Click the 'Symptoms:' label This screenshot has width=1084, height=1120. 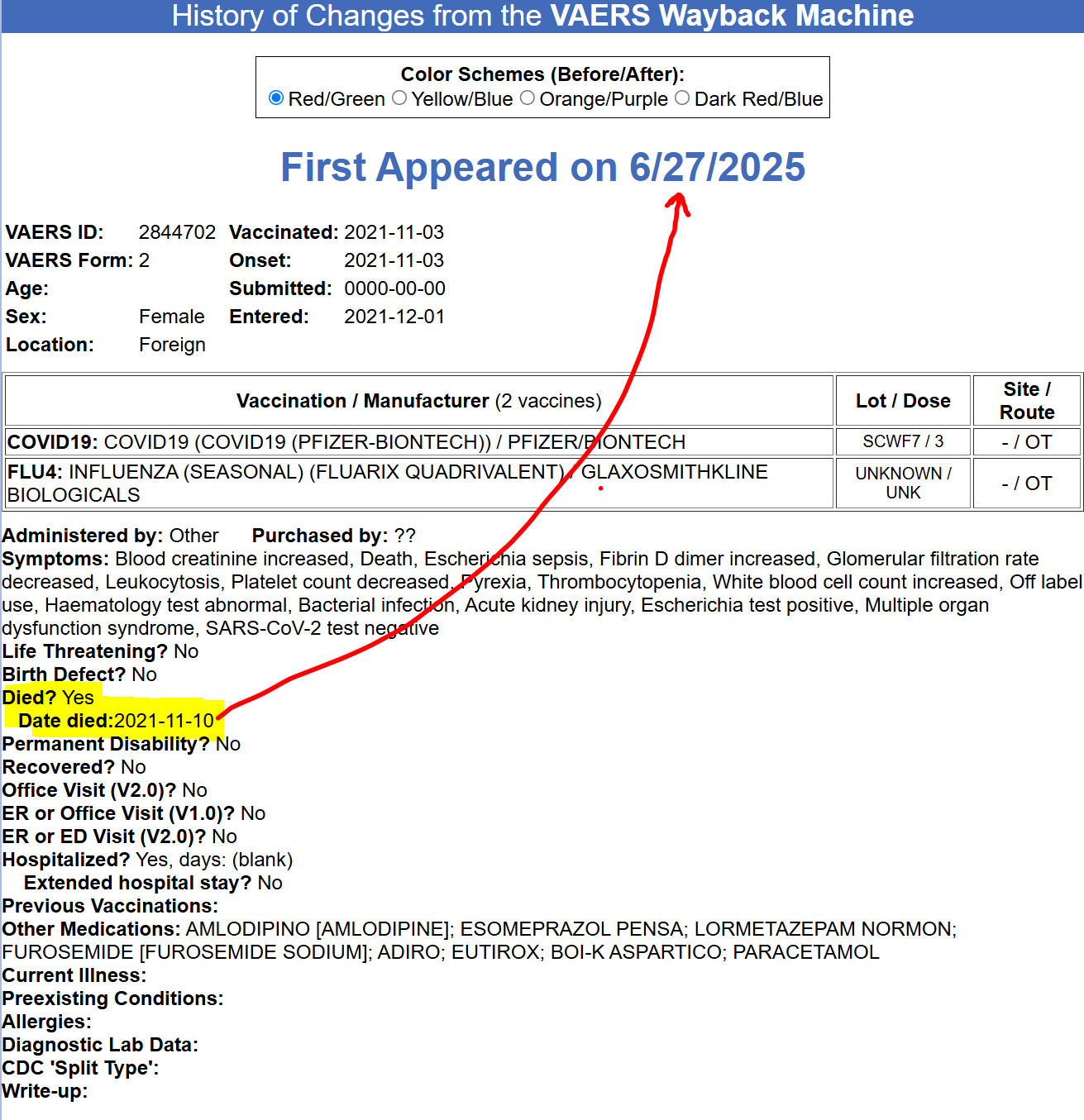55,559
